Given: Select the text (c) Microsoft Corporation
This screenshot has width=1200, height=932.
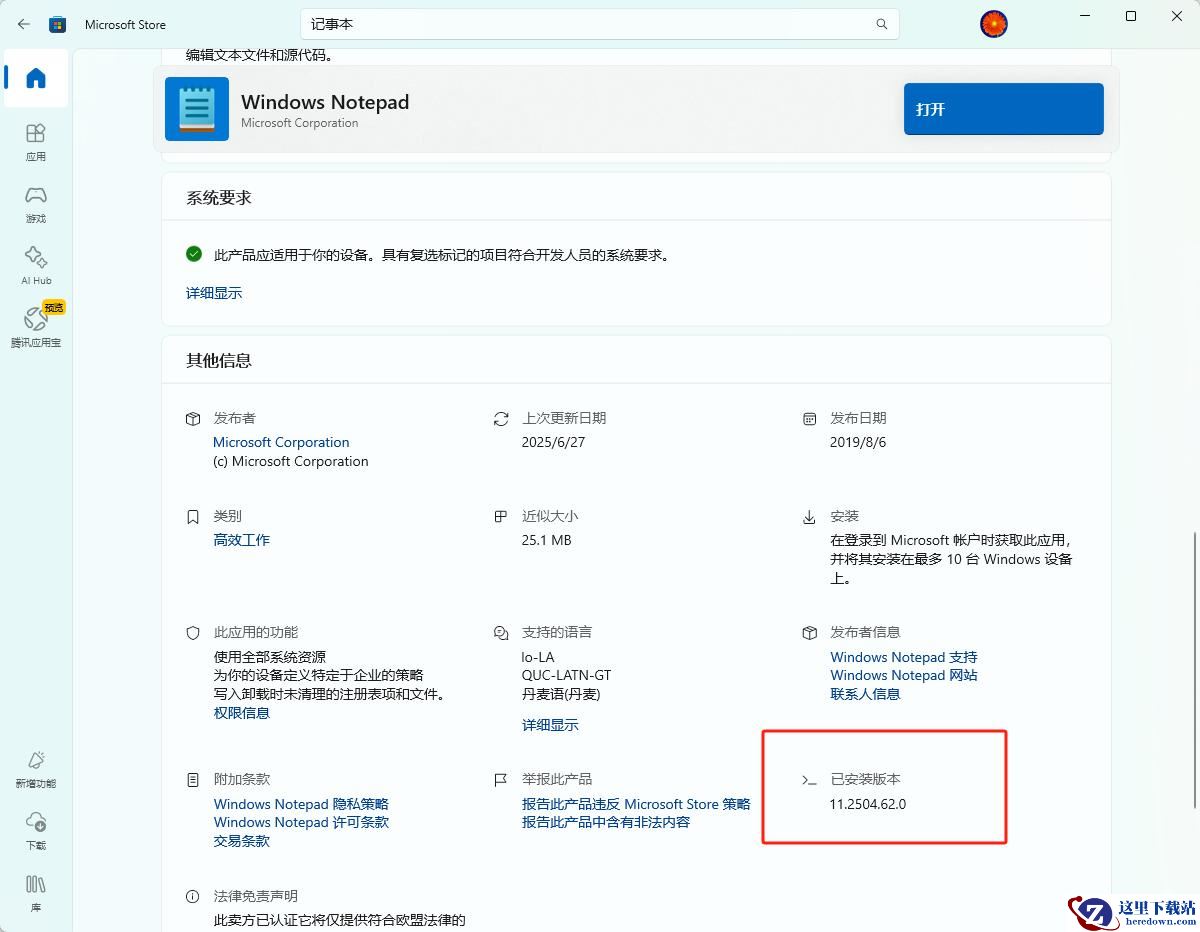Looking at the screenshot, I should (291, 461).
